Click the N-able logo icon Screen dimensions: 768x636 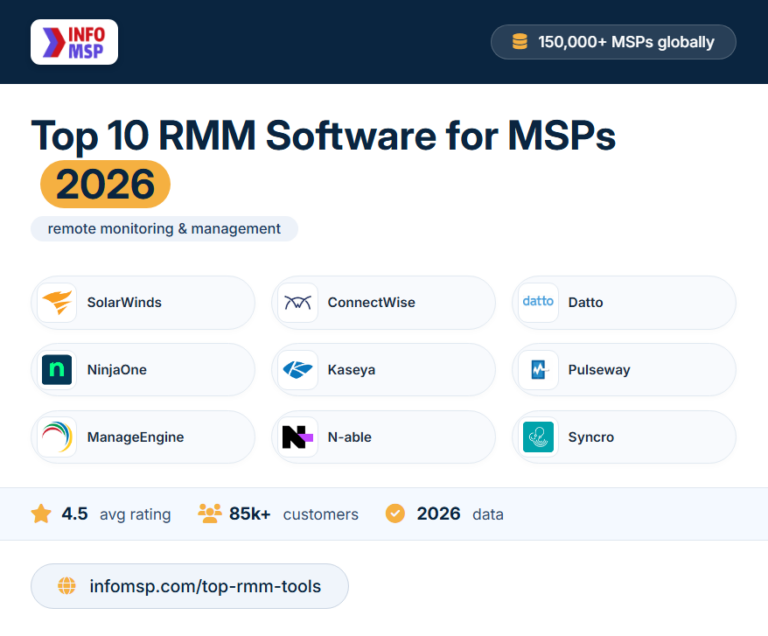click(298, 437)
